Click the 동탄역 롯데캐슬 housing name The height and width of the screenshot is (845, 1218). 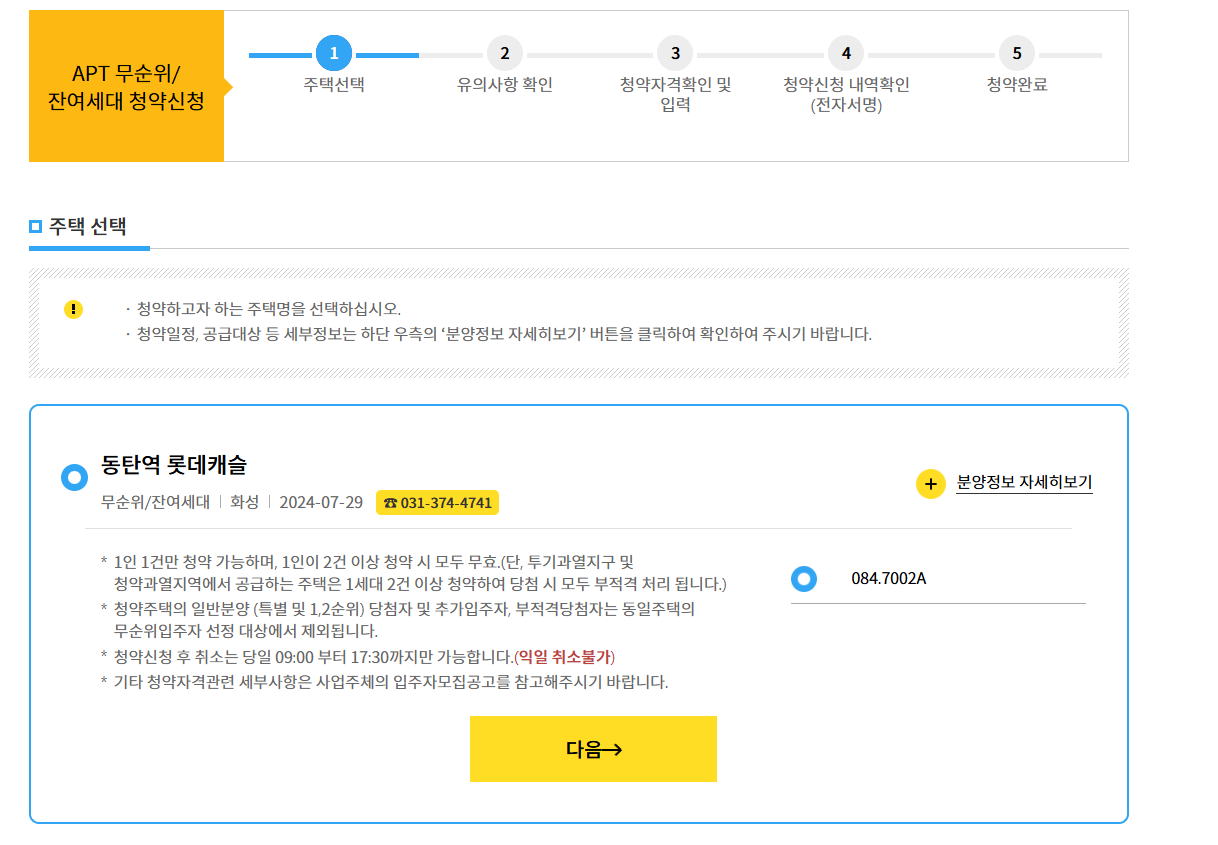click(x=174, y=464)
